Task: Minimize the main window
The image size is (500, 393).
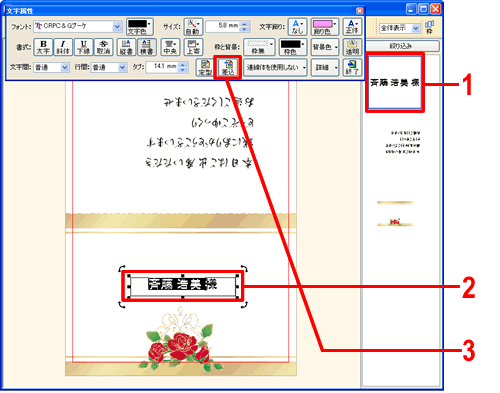Action: 411,8
